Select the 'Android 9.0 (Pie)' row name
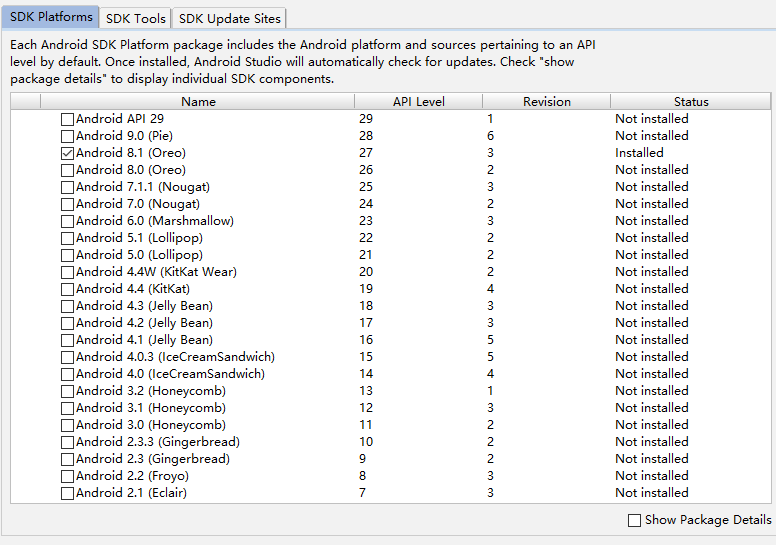 point(124,136)
